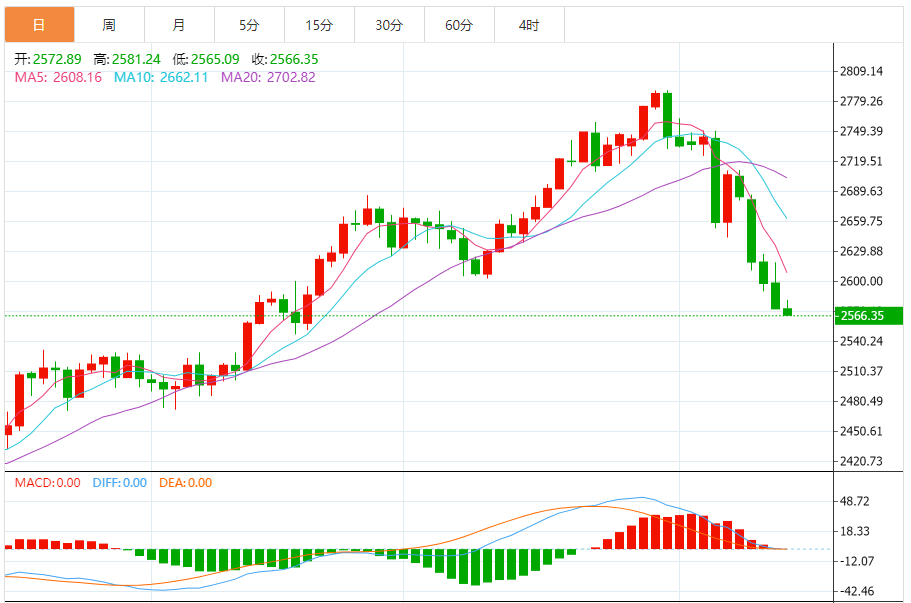Click the highest red candlestick near 2779
Screen dimensions: 911x603
(655, 100)
